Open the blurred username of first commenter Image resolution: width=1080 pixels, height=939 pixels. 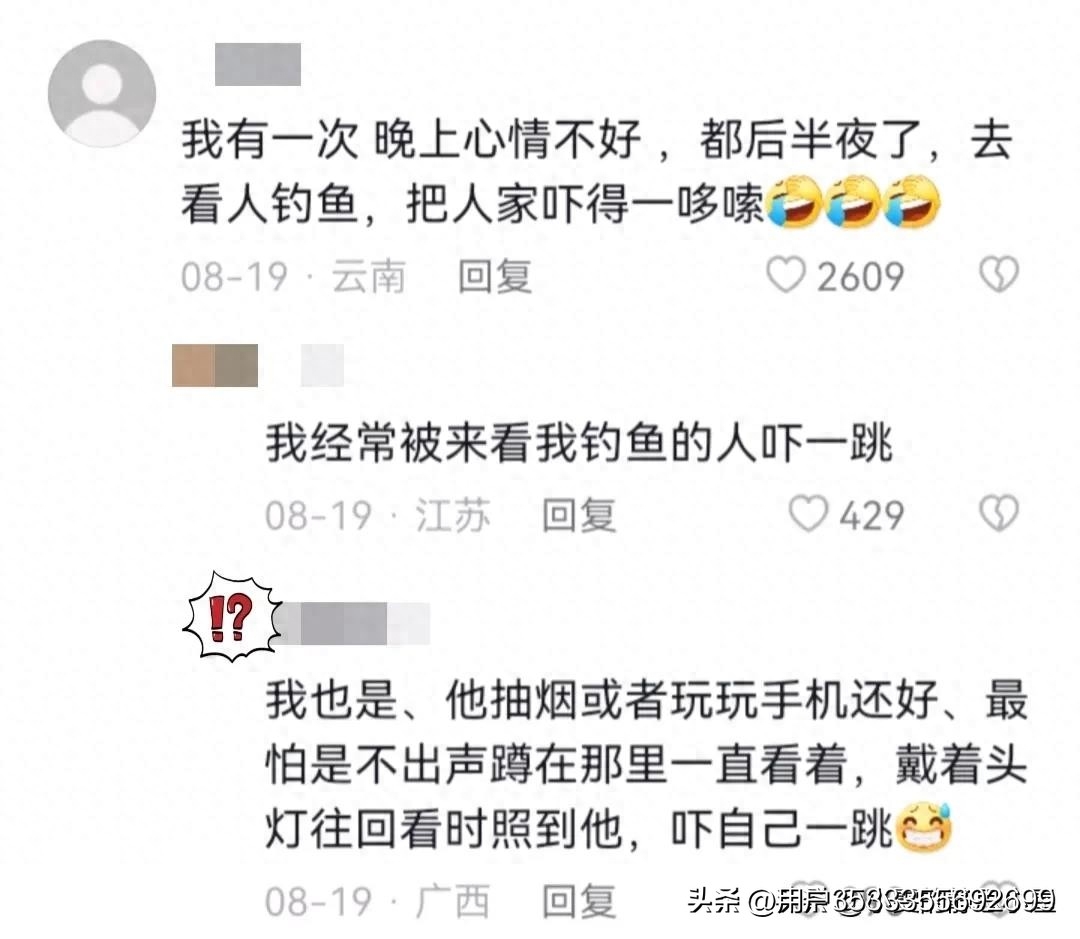[258, 64]
